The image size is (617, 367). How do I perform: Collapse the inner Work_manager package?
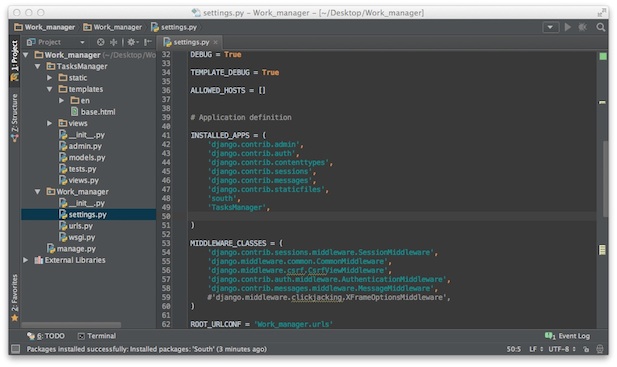click(38, 192)
